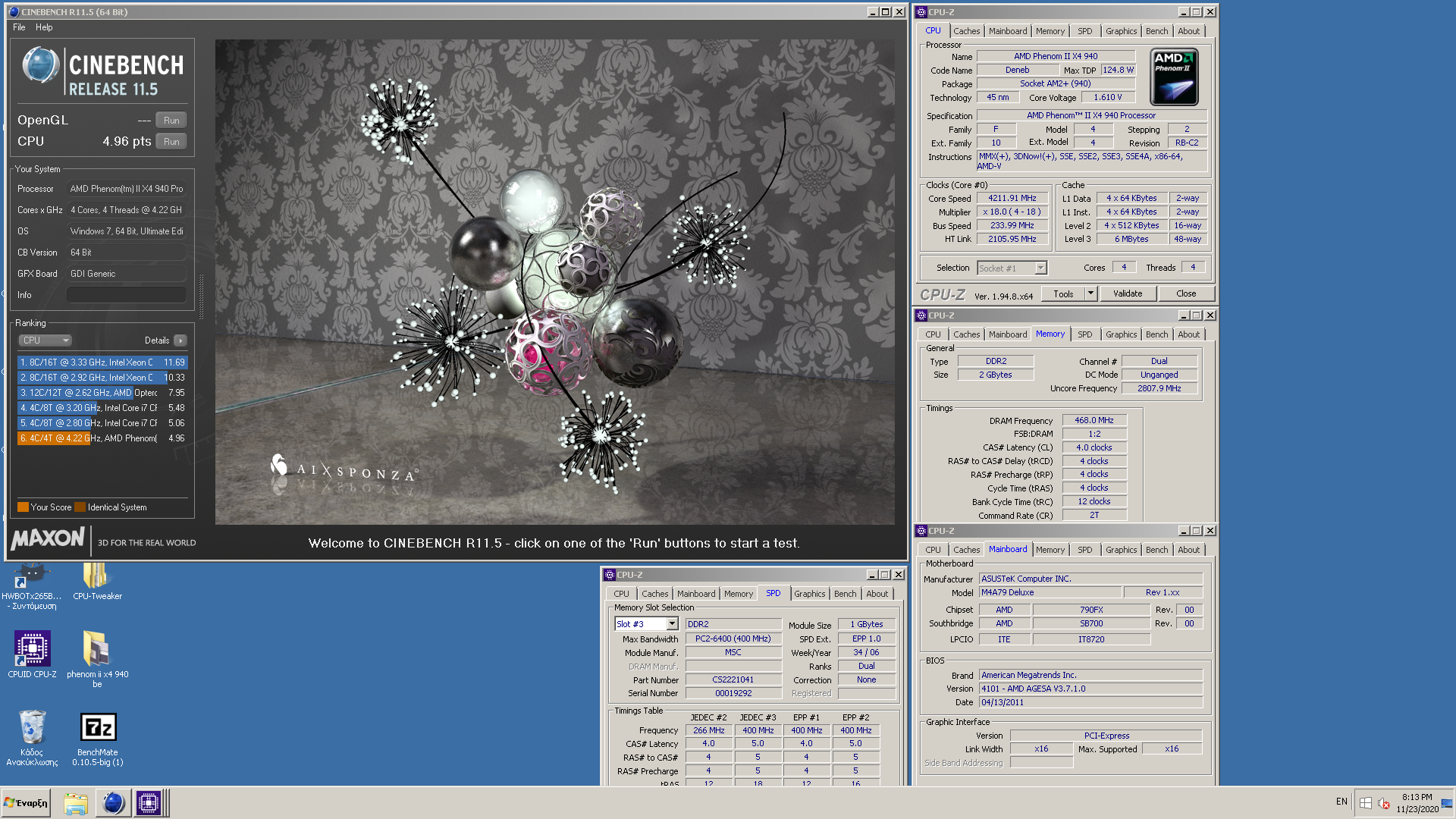Image resolution: width=1456 pixels, height=819 pixels.
Task: Switch to CPU-Z via taskbar icon
Action: (x=149, y=803)
